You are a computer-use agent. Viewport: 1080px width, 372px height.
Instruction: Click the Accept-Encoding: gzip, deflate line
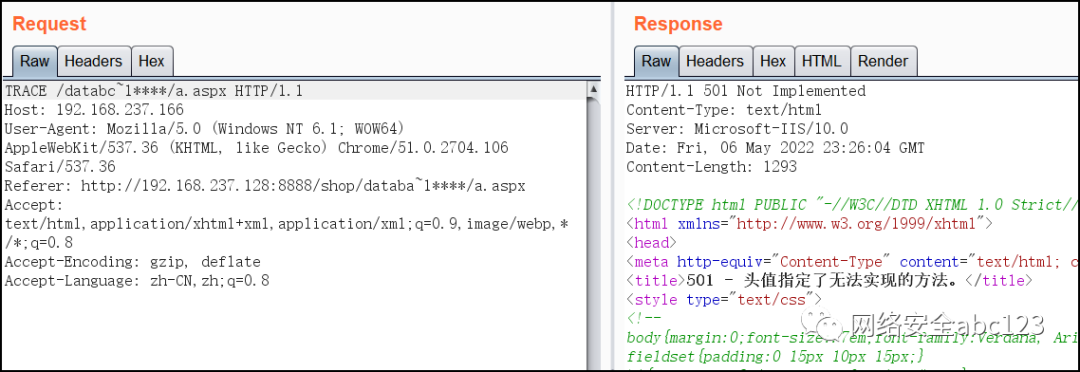coord(133,262)
